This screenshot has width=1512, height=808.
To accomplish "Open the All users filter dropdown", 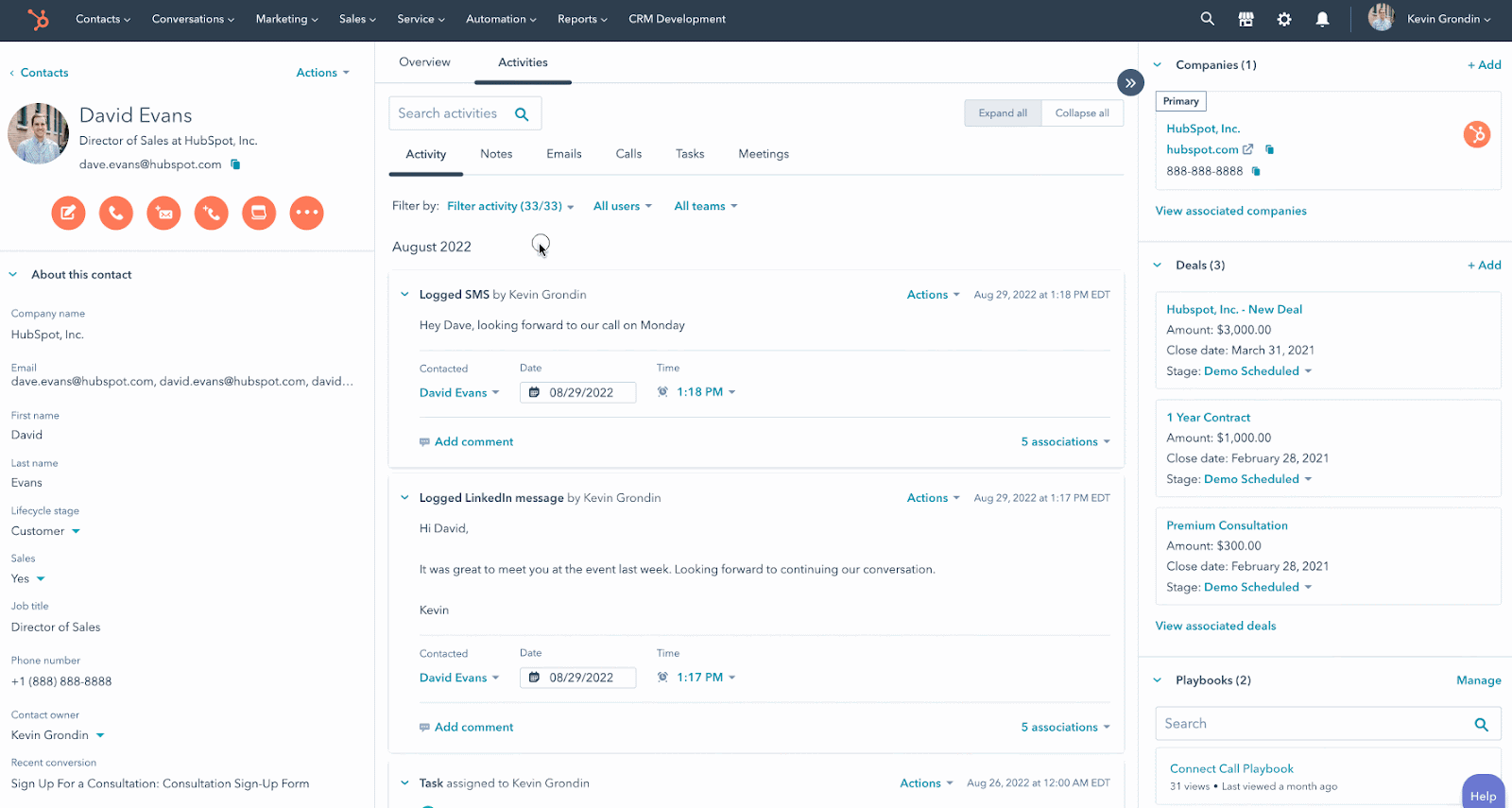I will pyautogui.click(x=622, y=206).
